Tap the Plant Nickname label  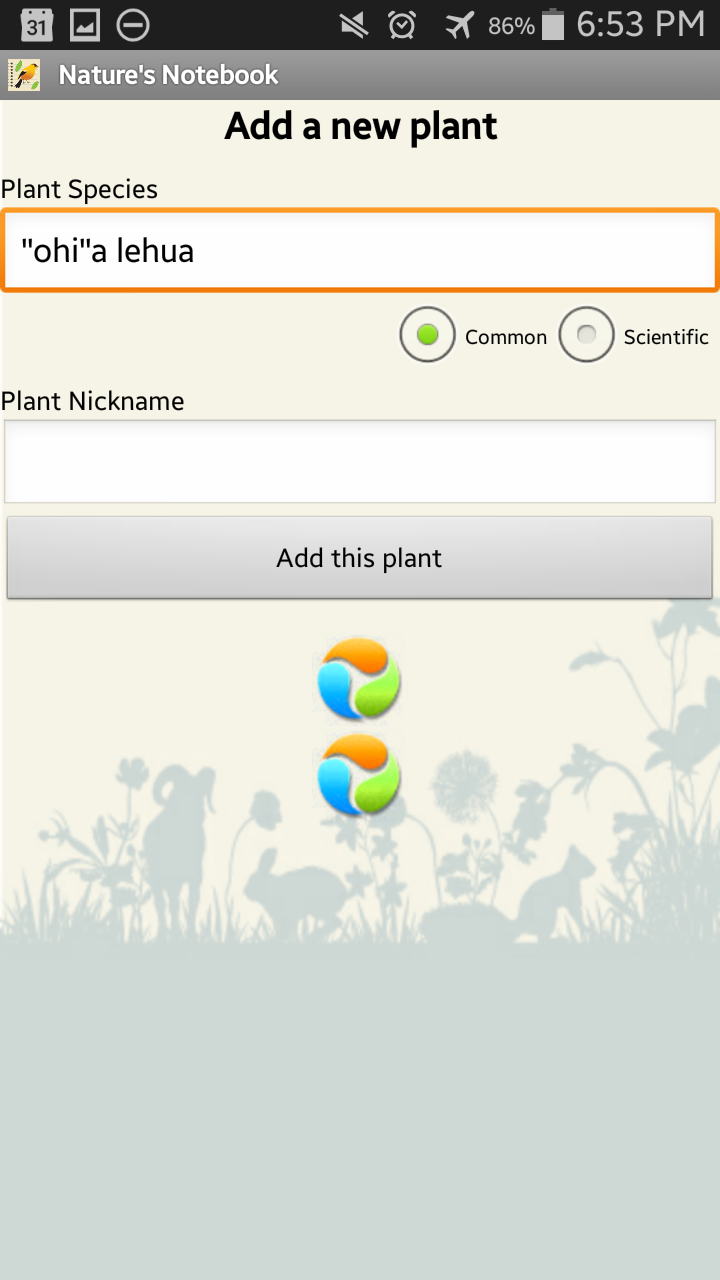point(93,401)
